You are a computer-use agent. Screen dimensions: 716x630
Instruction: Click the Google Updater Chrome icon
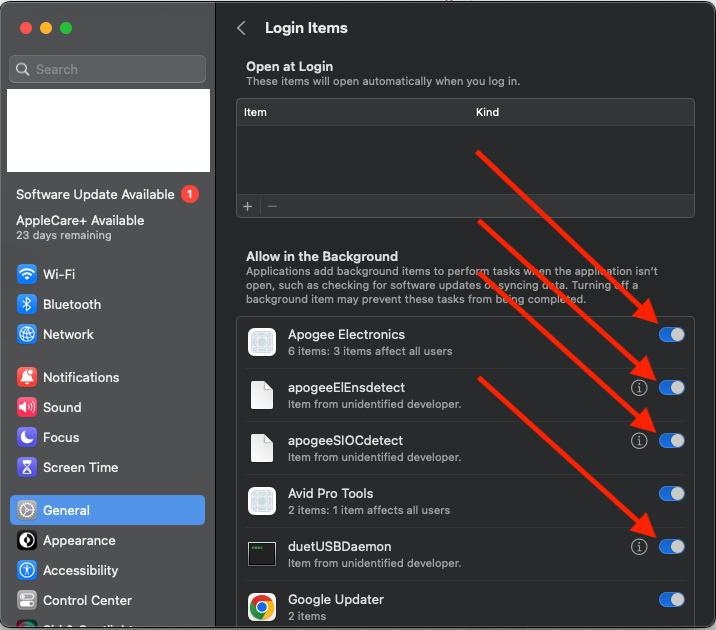point(262,606)
